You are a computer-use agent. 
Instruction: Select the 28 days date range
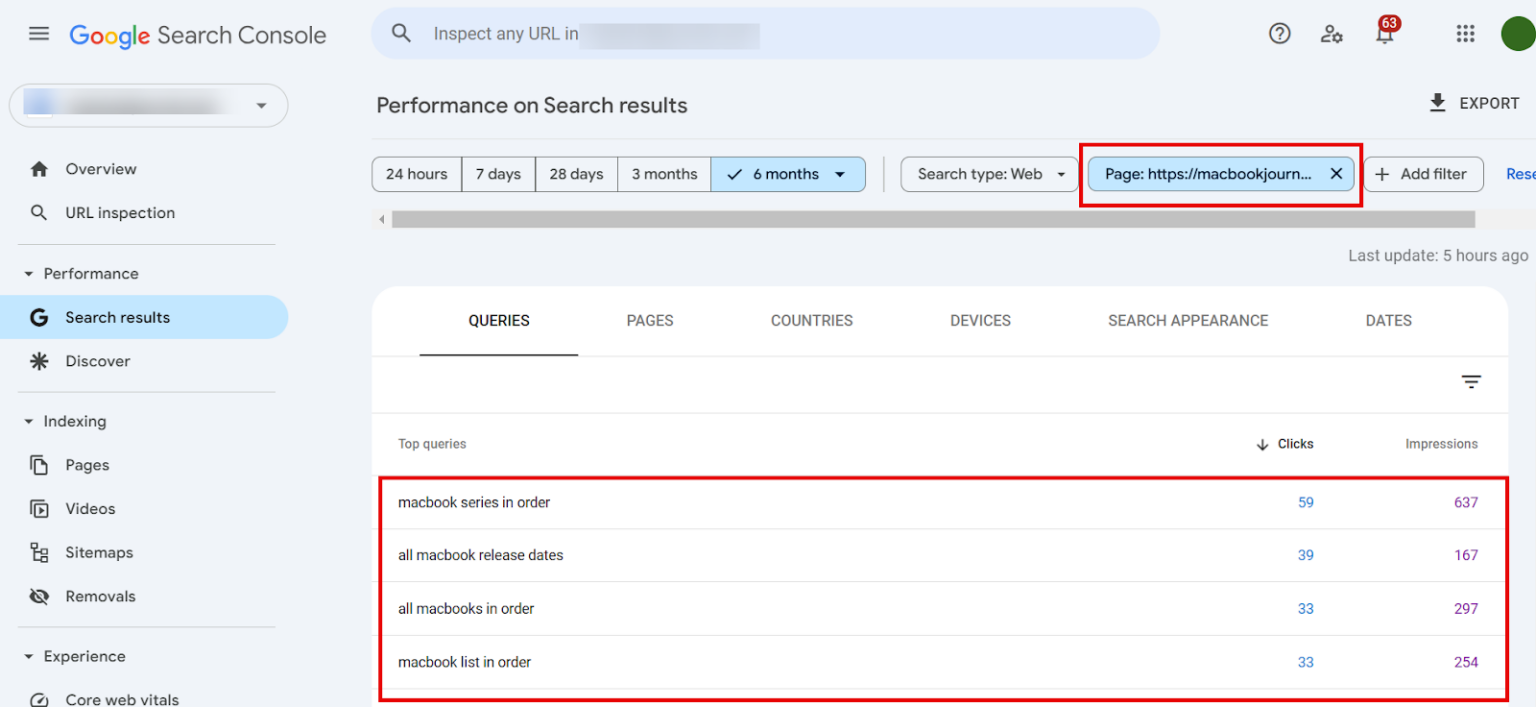tap(576, 174)
